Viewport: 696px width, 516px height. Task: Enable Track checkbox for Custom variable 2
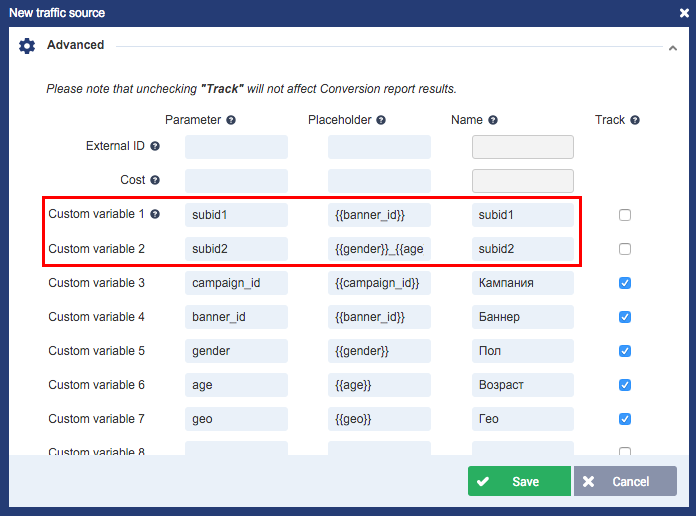(x=625, y=249)
